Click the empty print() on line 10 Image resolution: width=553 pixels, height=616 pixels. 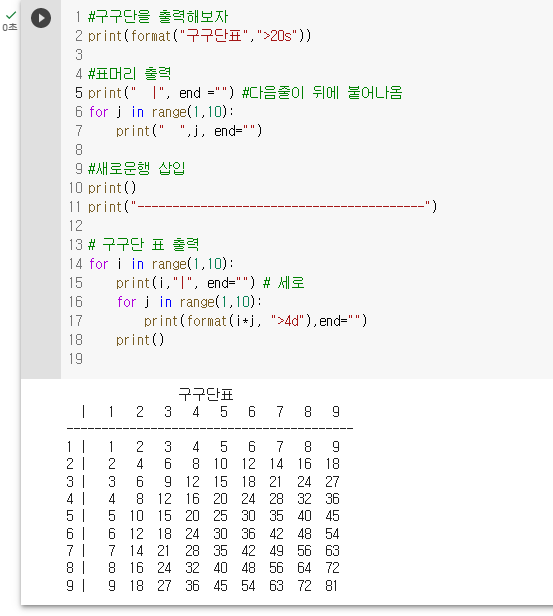112,188
